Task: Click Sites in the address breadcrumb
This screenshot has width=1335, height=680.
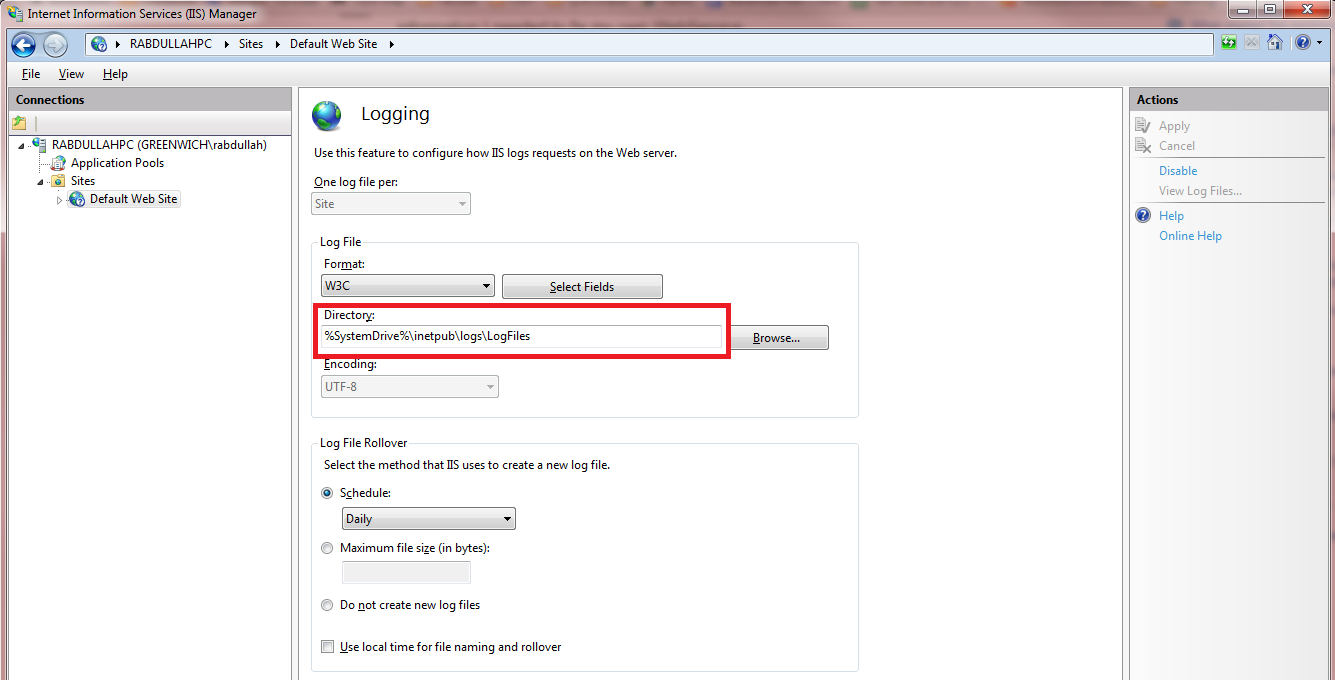Action: 251,44
